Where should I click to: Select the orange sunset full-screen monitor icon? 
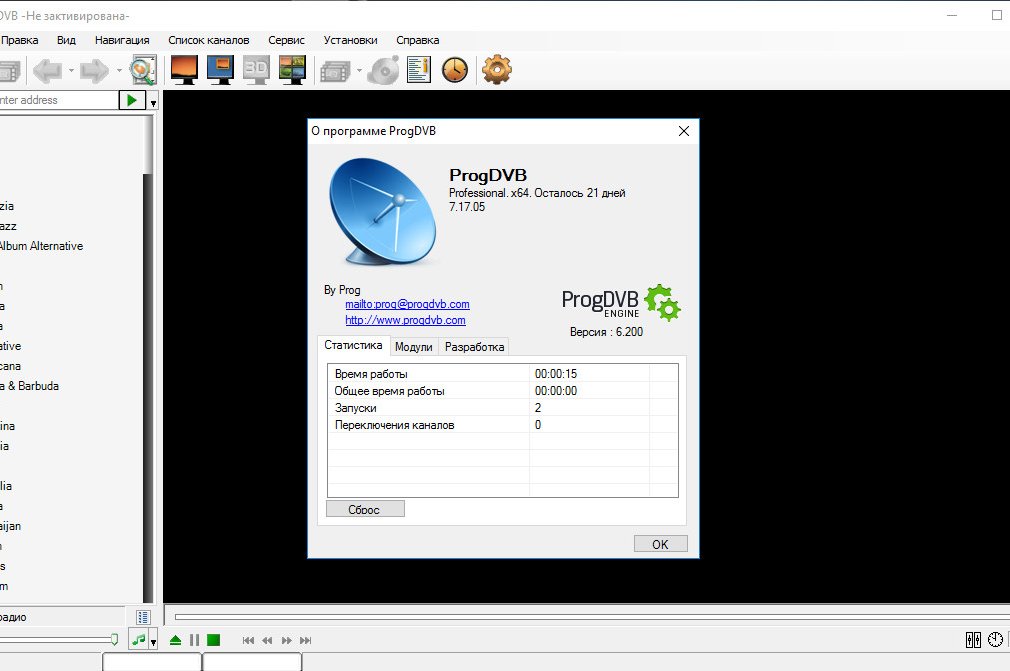click(x=184, y=70)
